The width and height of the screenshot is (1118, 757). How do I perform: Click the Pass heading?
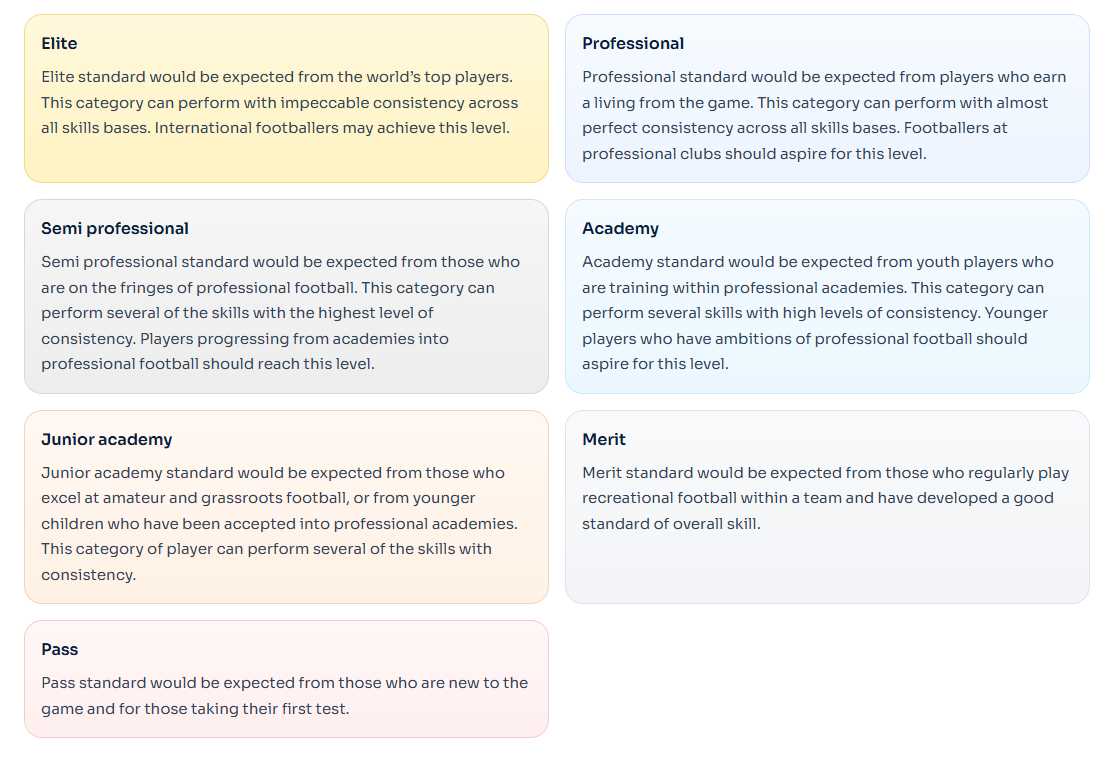point(60,649)
